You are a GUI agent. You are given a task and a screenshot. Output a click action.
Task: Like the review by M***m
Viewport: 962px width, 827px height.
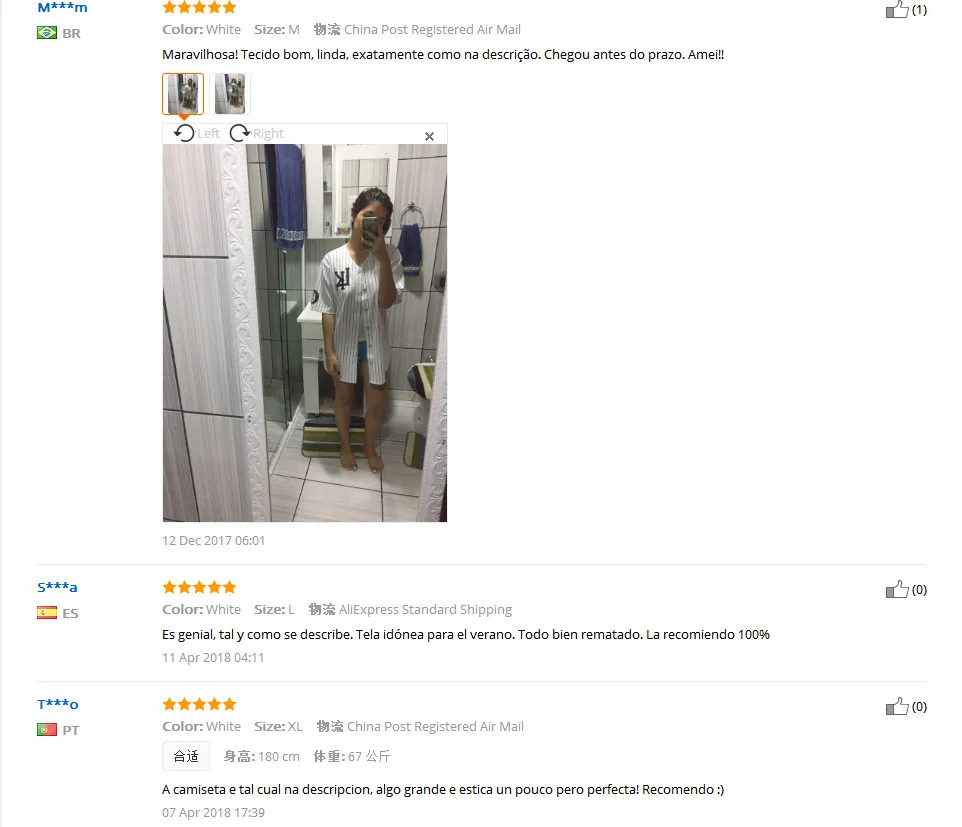(x=897, y=10)
